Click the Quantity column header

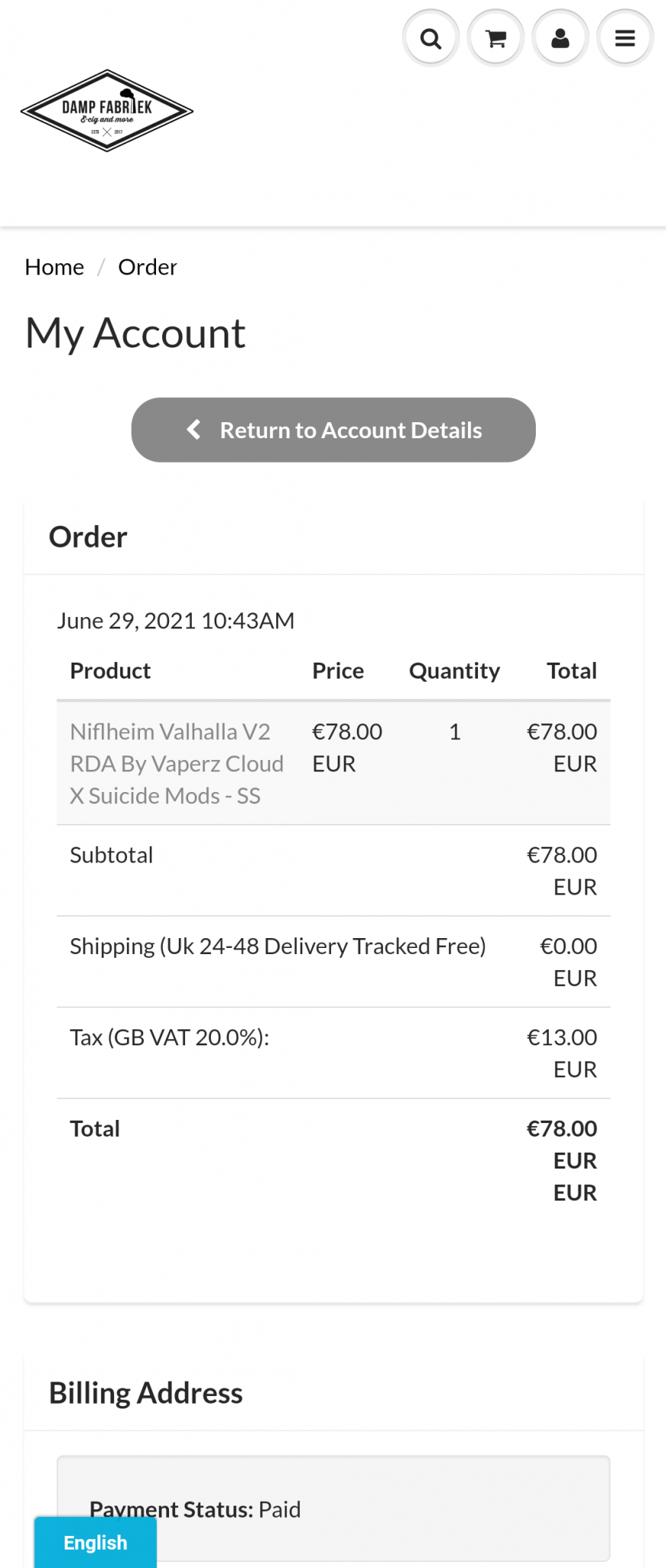tap(454, 670)
